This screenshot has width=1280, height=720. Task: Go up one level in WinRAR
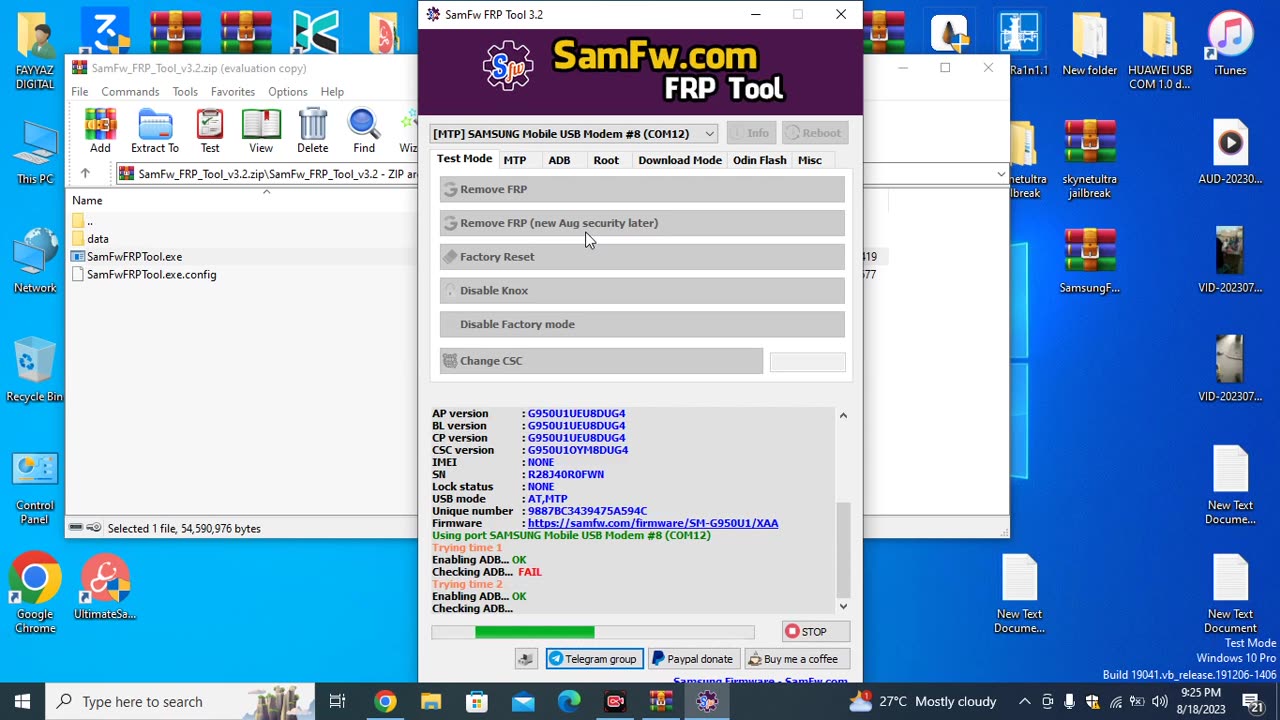(x=85, y=173)
